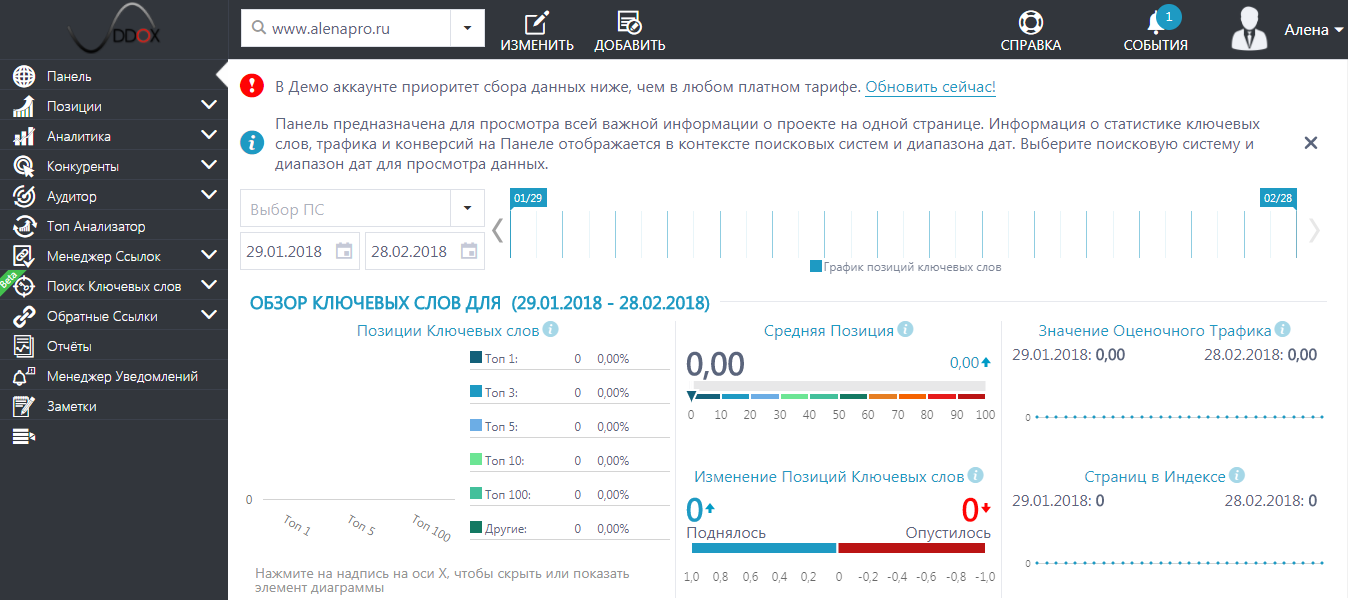Click info icon beside Средняя Позиция
Image resolution: width=1348 pixels, height=600 pixels.
coord(905,330)
